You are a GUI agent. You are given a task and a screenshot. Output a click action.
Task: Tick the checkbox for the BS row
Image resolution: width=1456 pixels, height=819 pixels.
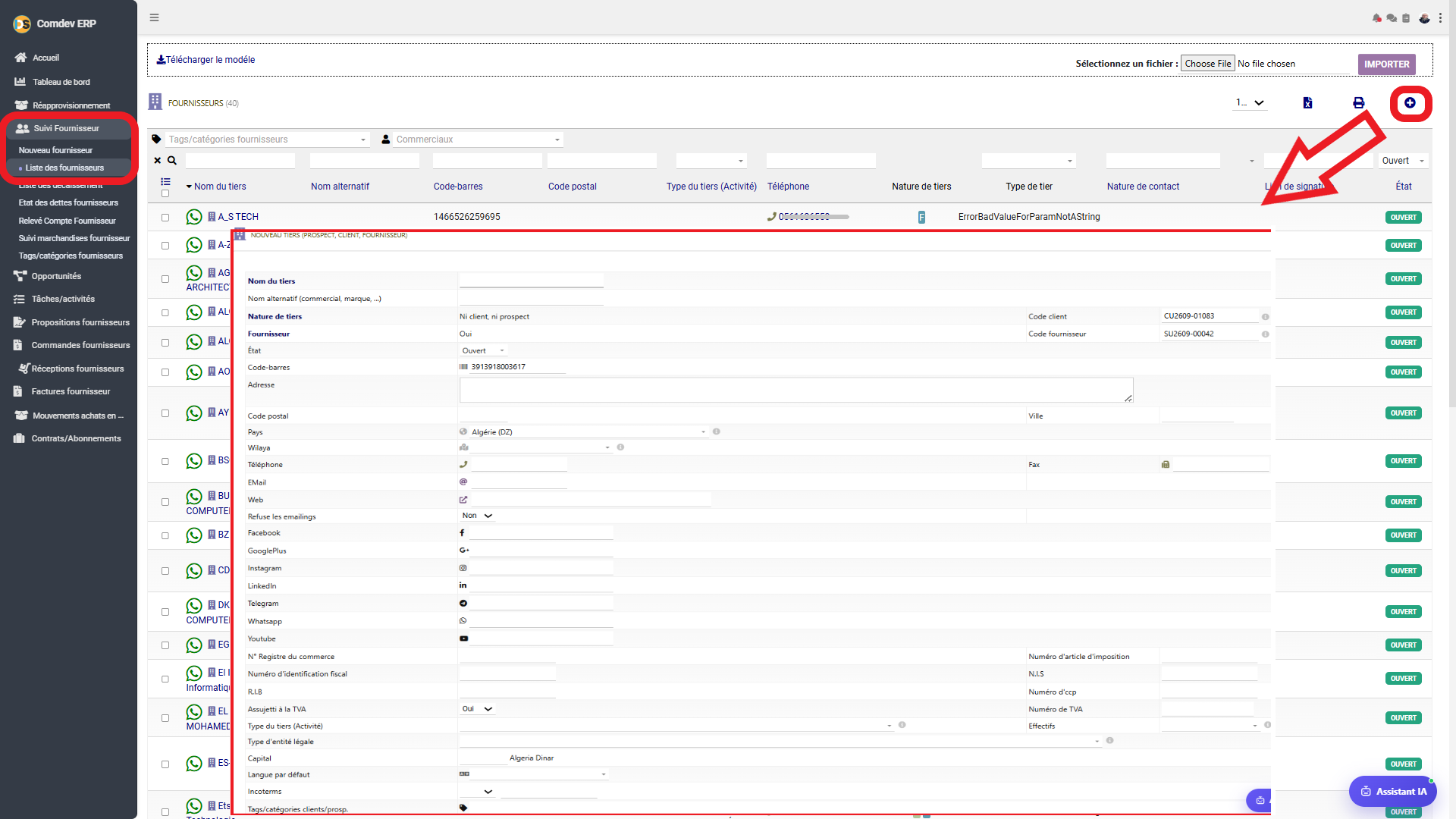165,461
